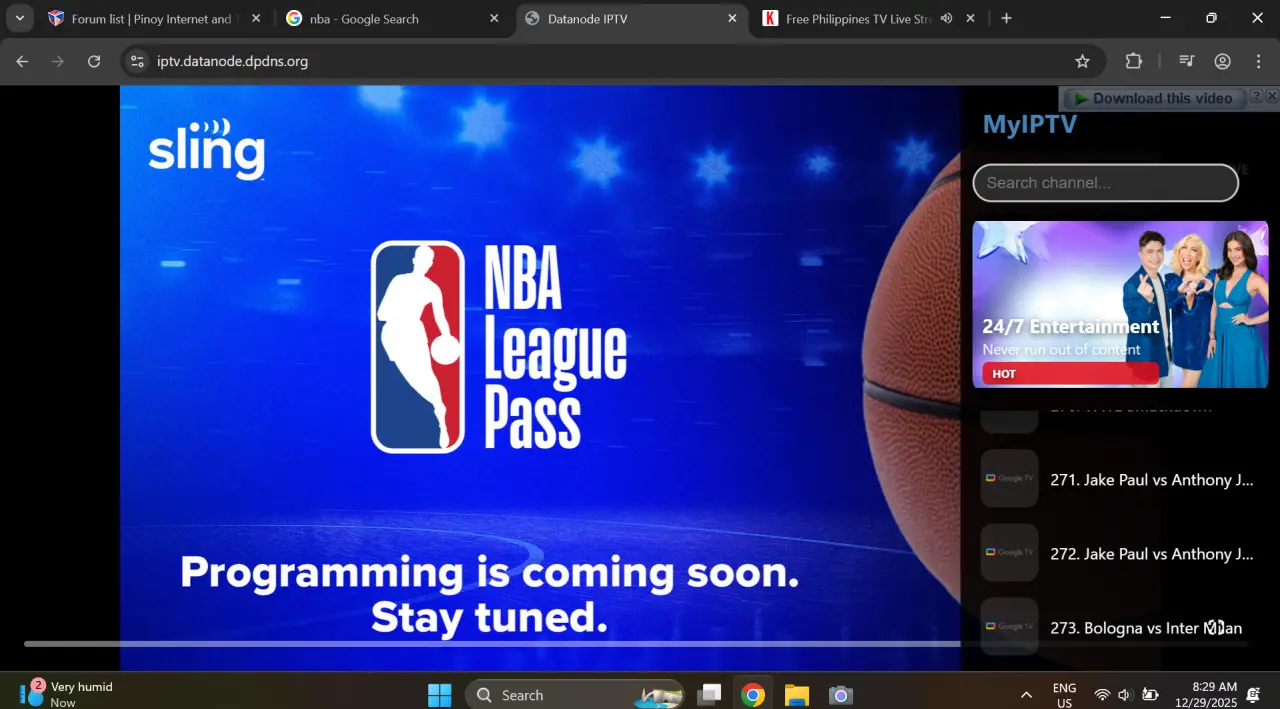Open the Chrome profile avatar
The height and width of the screenshot is (709, 1280).
(x=1222, y=61)
